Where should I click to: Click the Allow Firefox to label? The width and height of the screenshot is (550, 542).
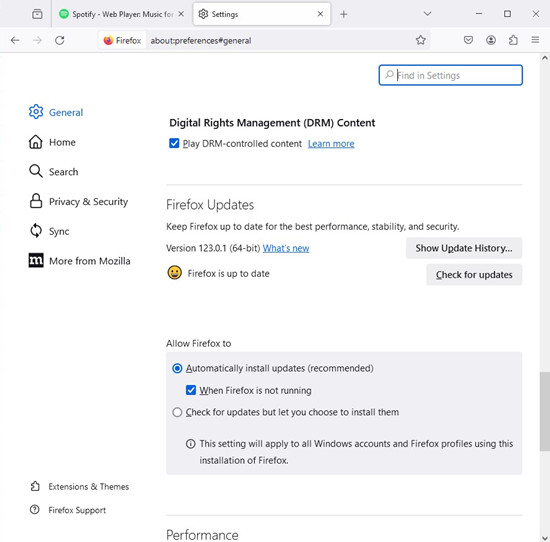pyautogui.click(x=199, y=343)
